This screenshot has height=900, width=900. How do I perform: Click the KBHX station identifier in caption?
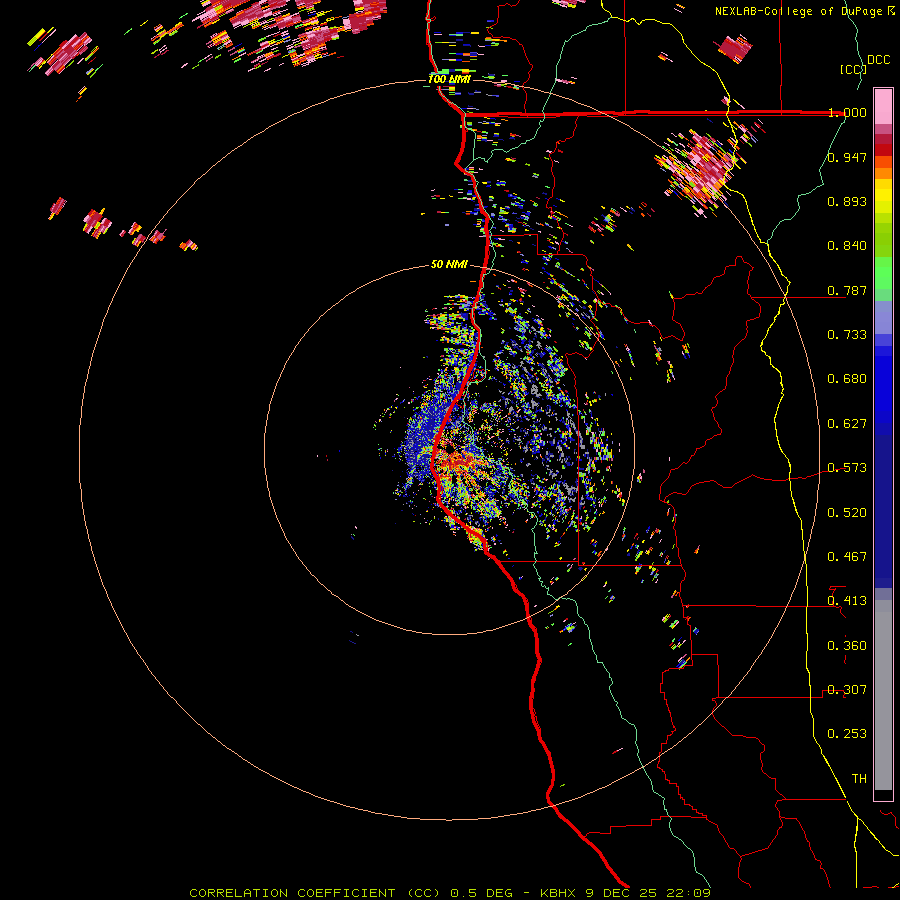point(557,893)
